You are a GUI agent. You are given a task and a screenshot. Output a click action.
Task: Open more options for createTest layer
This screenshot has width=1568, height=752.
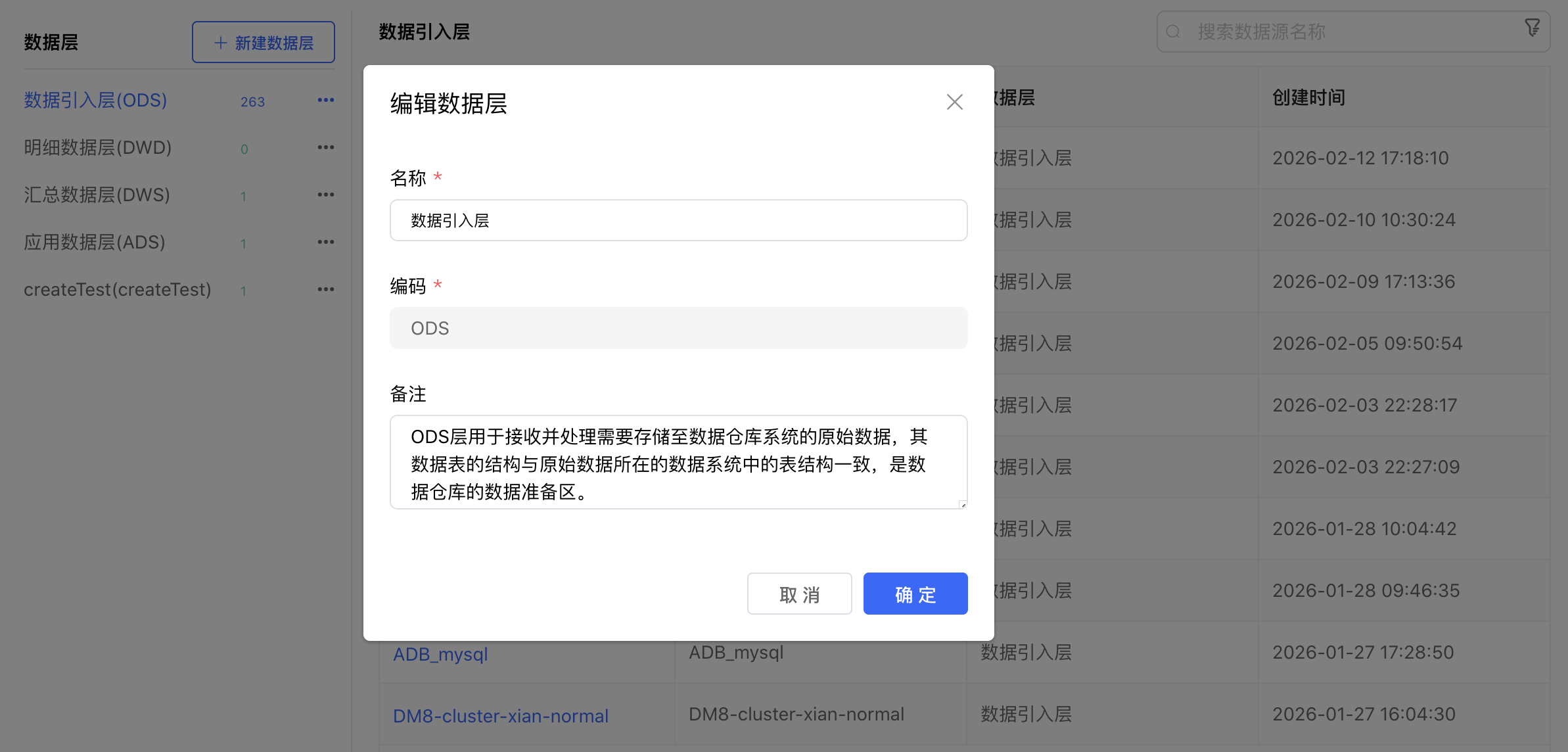coord(326,289)
